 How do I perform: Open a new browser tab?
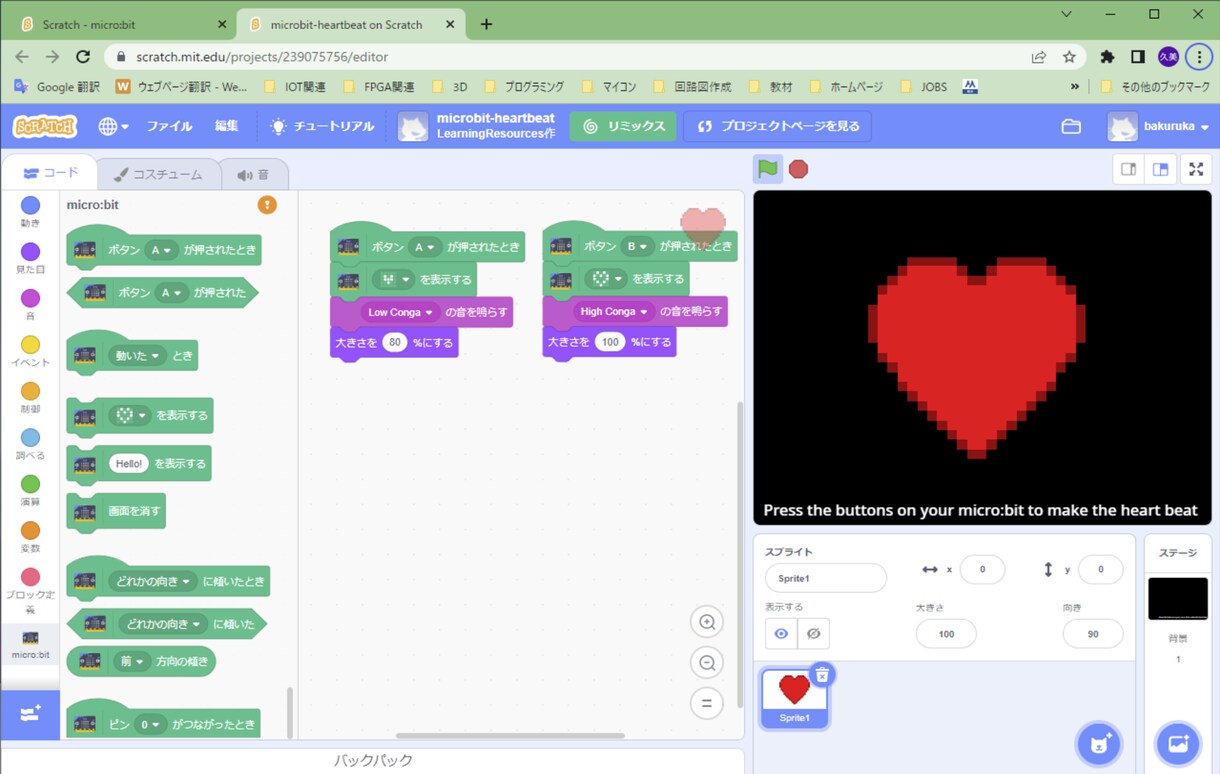(x=486, y=24)
